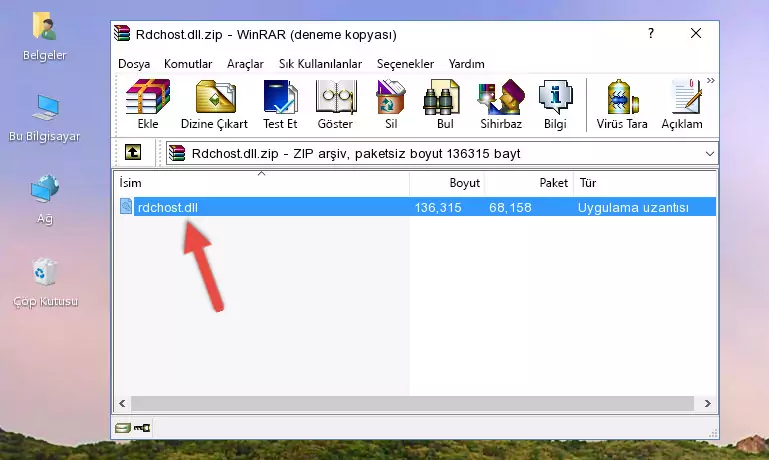769x460 pixels.
Task: Click the password key icon in status bar
Action: pyautogui.click(x=142, y=428)
